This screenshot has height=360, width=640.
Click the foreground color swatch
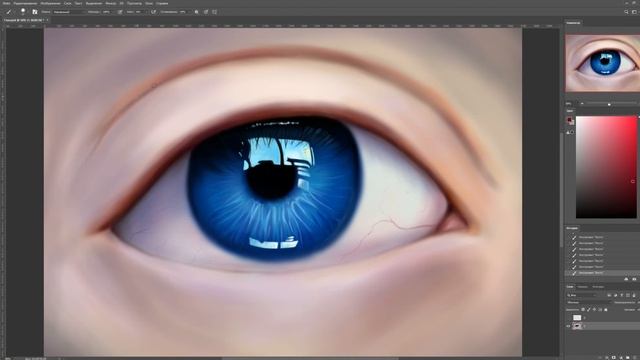click(x=569, y=120)
